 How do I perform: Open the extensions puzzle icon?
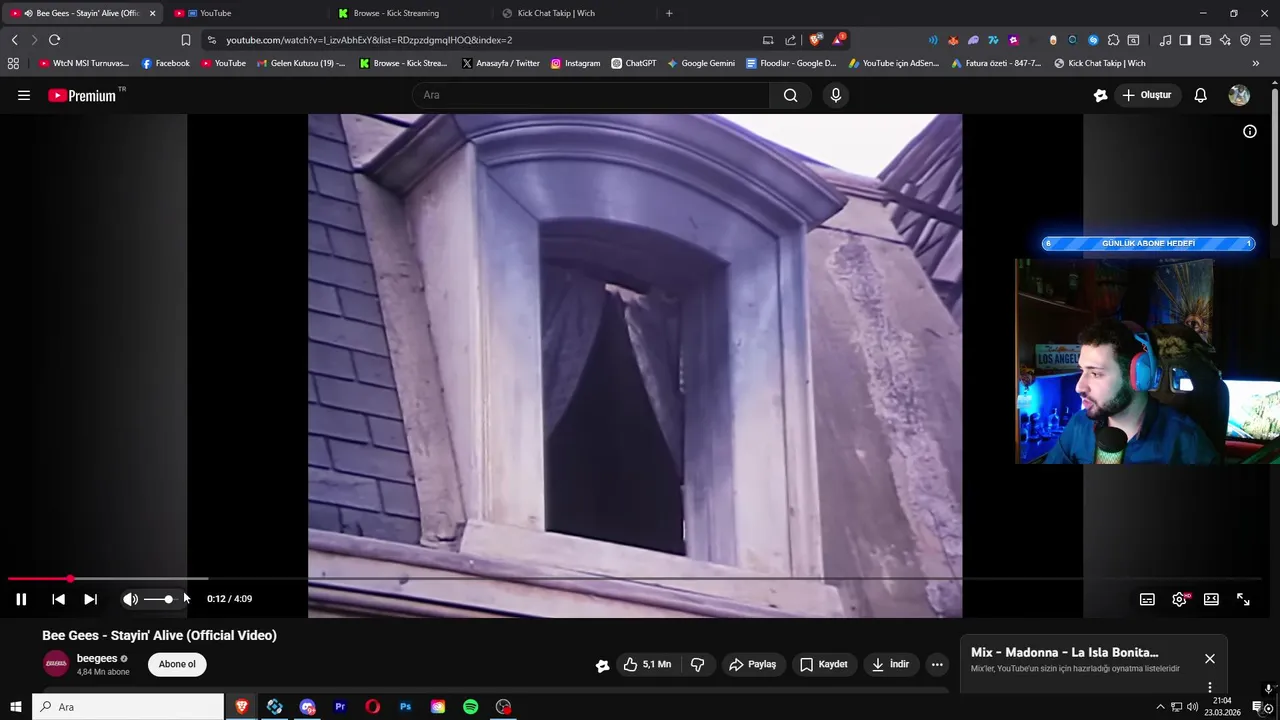(1113, 40)
